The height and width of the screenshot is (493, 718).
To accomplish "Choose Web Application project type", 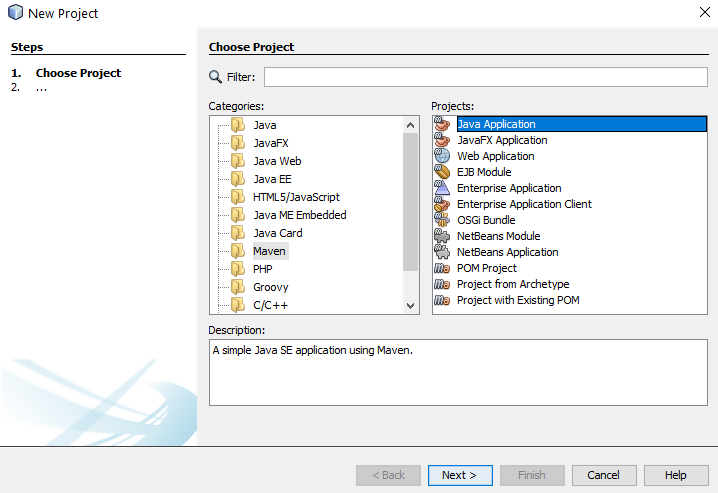I will point(495,156).
